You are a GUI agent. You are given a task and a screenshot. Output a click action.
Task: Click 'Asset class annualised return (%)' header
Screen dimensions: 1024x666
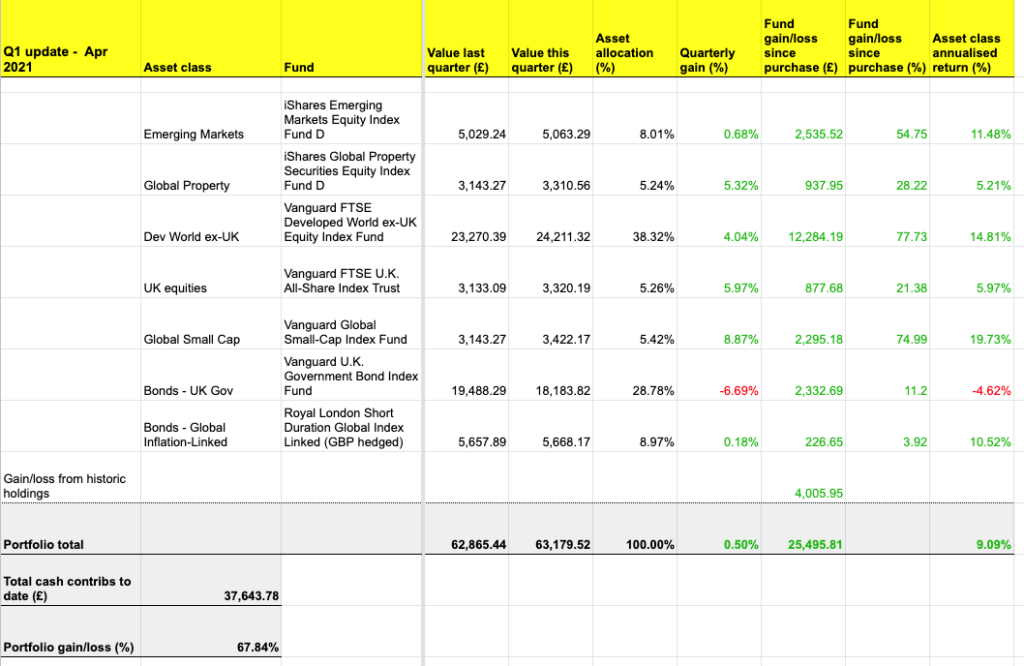click(x=972, y=39)
